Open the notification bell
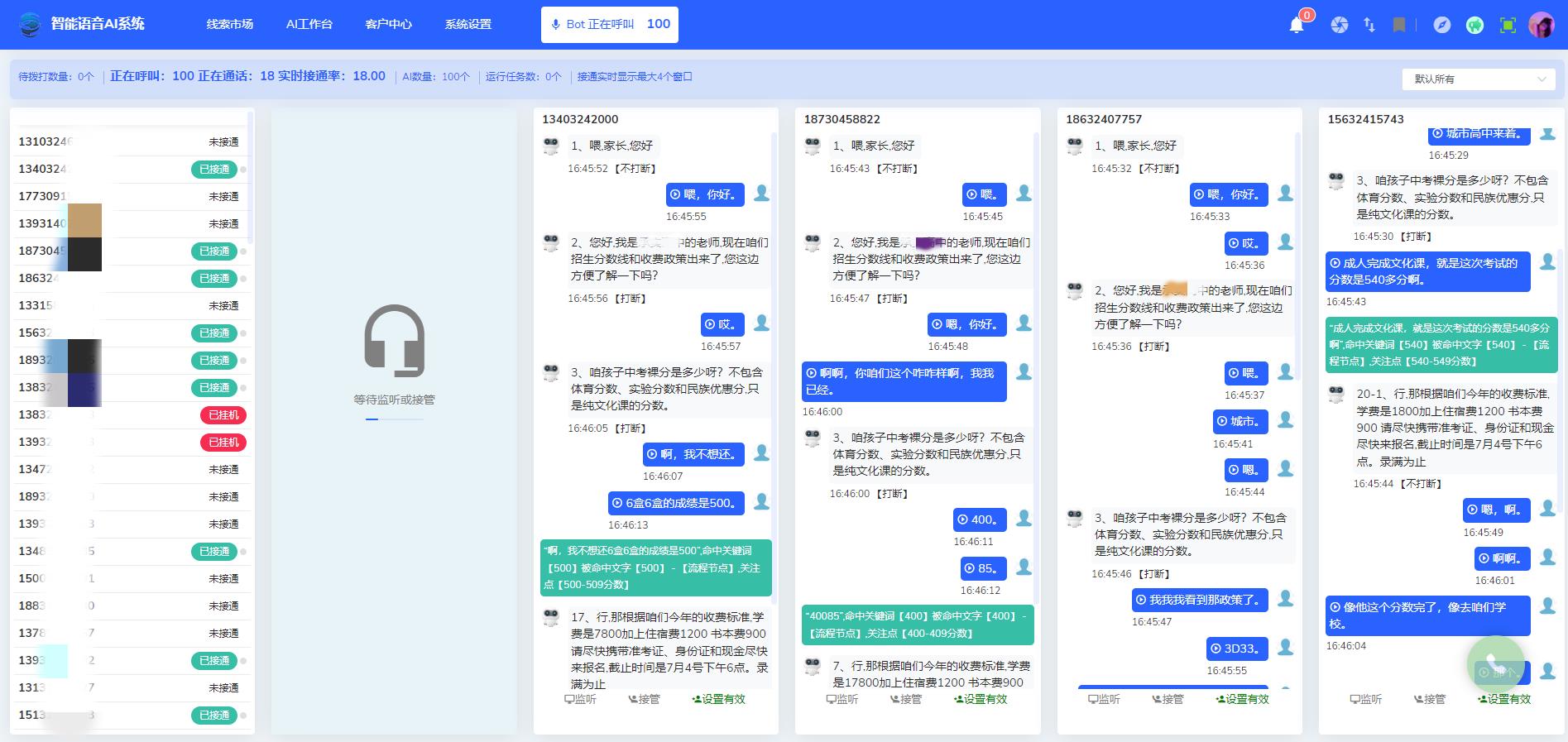Image resolution: width=1568 pixels, height=742 pixels. [x=1297, y=25]
